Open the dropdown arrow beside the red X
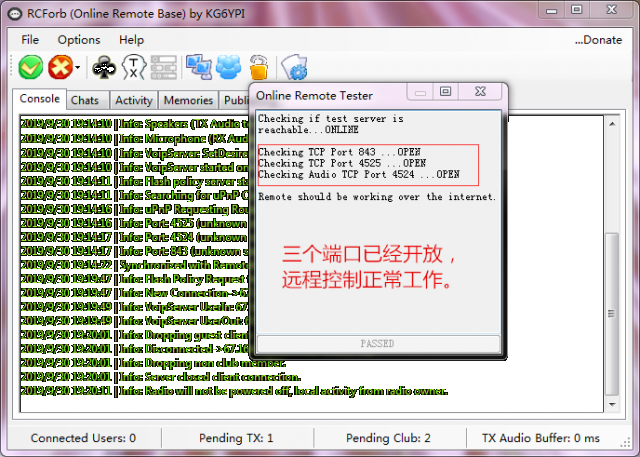The image size is (640, 457). (77, 68)
